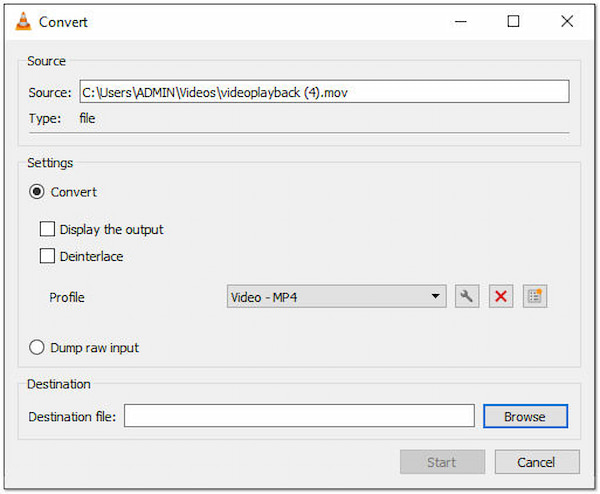Click the VLC cone icon in title bar
The height and width of the screenshot is (494, 600).
pos(23,21)
